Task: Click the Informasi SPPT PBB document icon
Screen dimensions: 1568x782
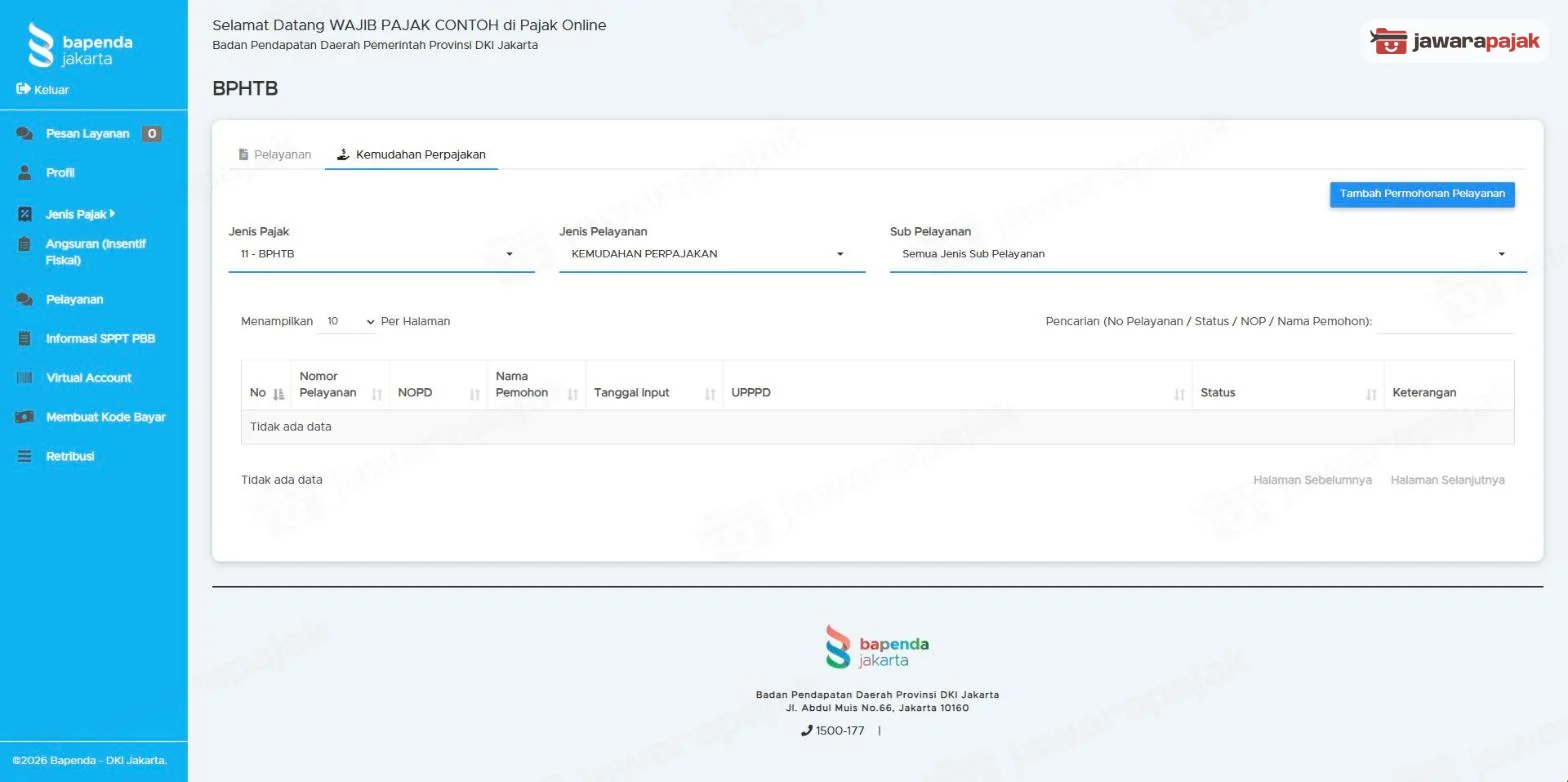Action: pyautogui.click(x=25, y=338)
